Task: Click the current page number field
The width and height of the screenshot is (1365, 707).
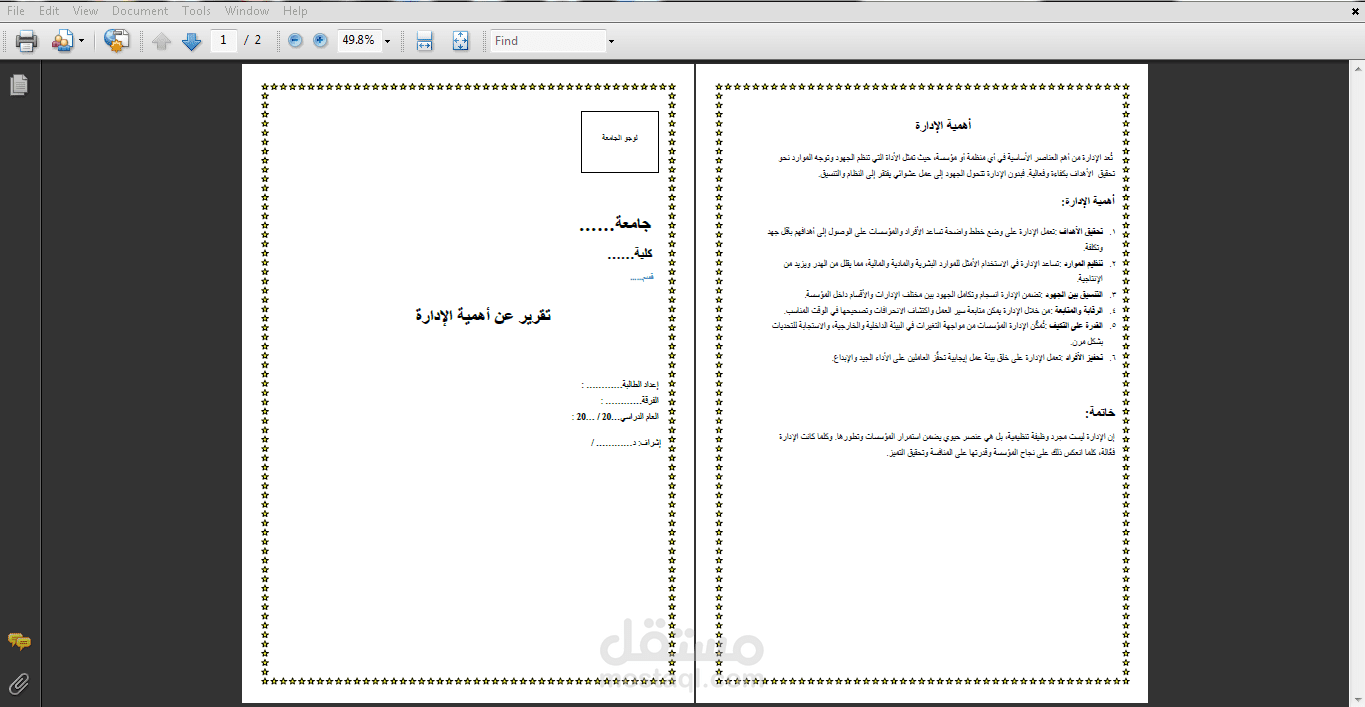Action: [x=224, y=40]
